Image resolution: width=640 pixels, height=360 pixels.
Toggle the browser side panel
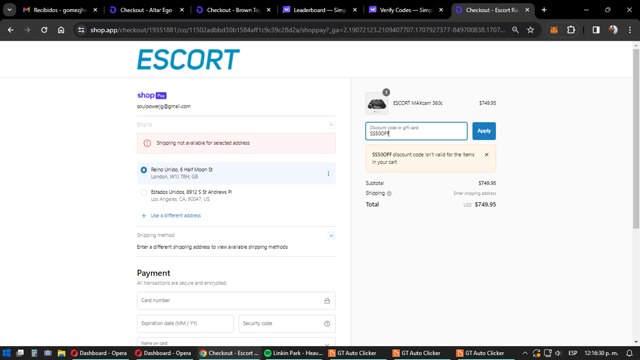(596, 30)
